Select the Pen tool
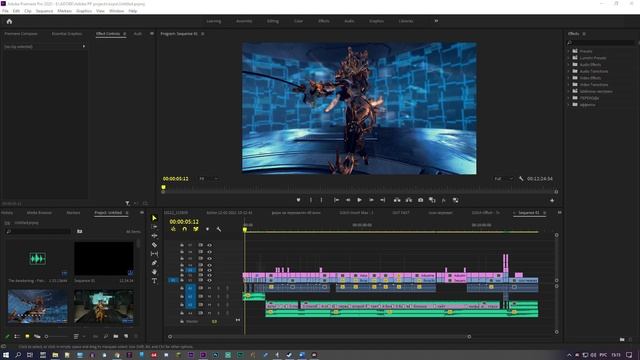This screenshot has height=360, width=640. (154, 263)
